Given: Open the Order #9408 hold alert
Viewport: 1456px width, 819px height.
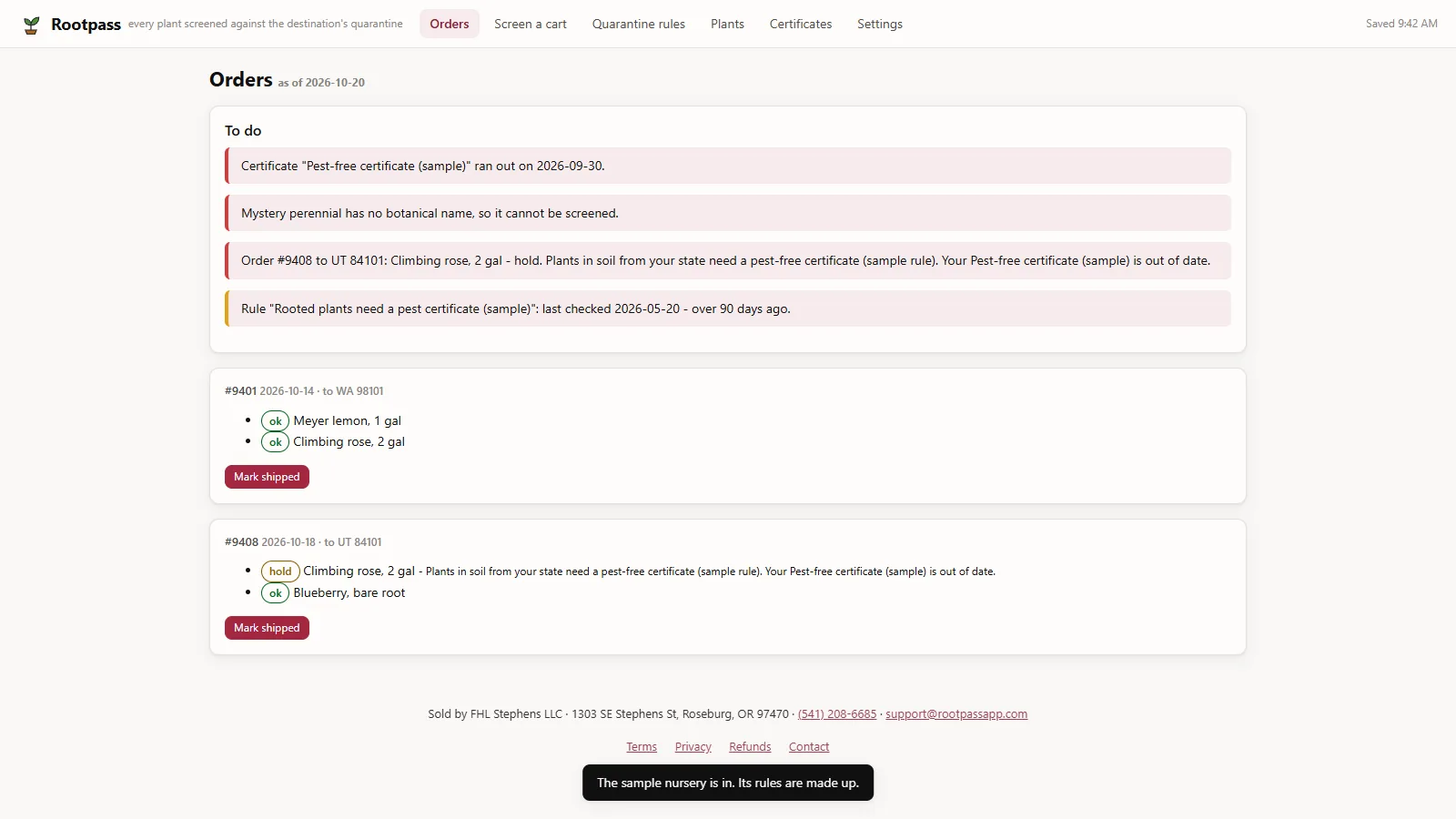Looking at the screenshot, I should (x=728, y=260).
